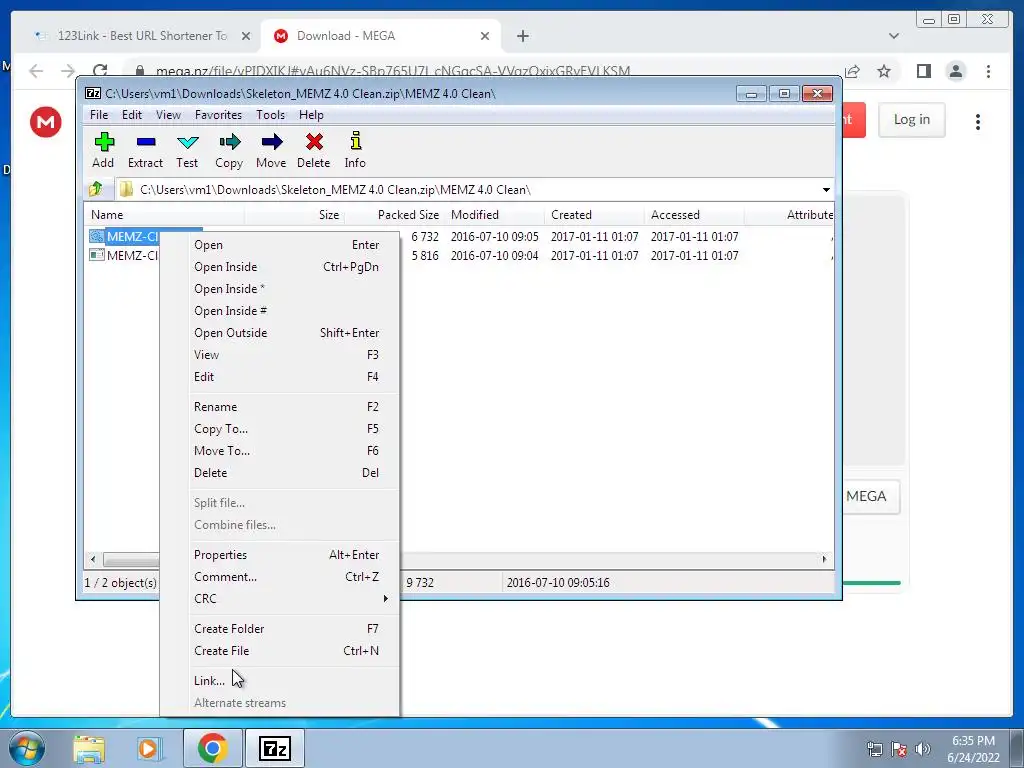Sort by the Packed Size column header
The width and height of the screenshot is (1024, 768).
(x=394, y=215)
